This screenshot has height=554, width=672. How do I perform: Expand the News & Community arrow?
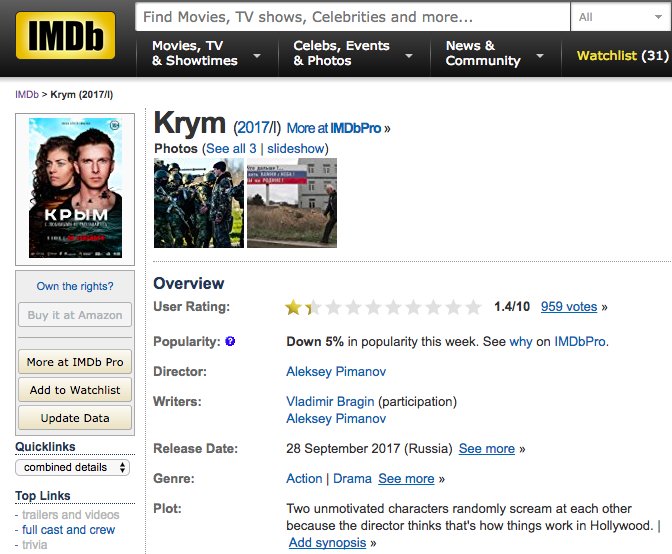click(x=540, y=56)
